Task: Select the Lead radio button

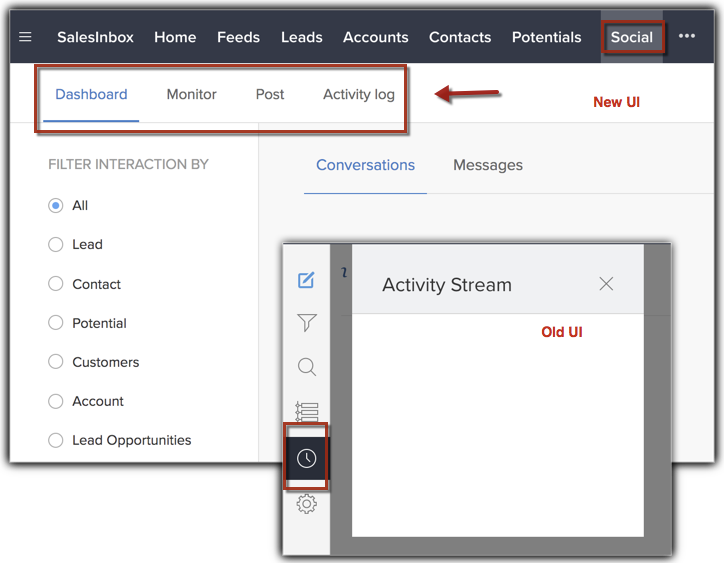Action: [x=55, y=244]
